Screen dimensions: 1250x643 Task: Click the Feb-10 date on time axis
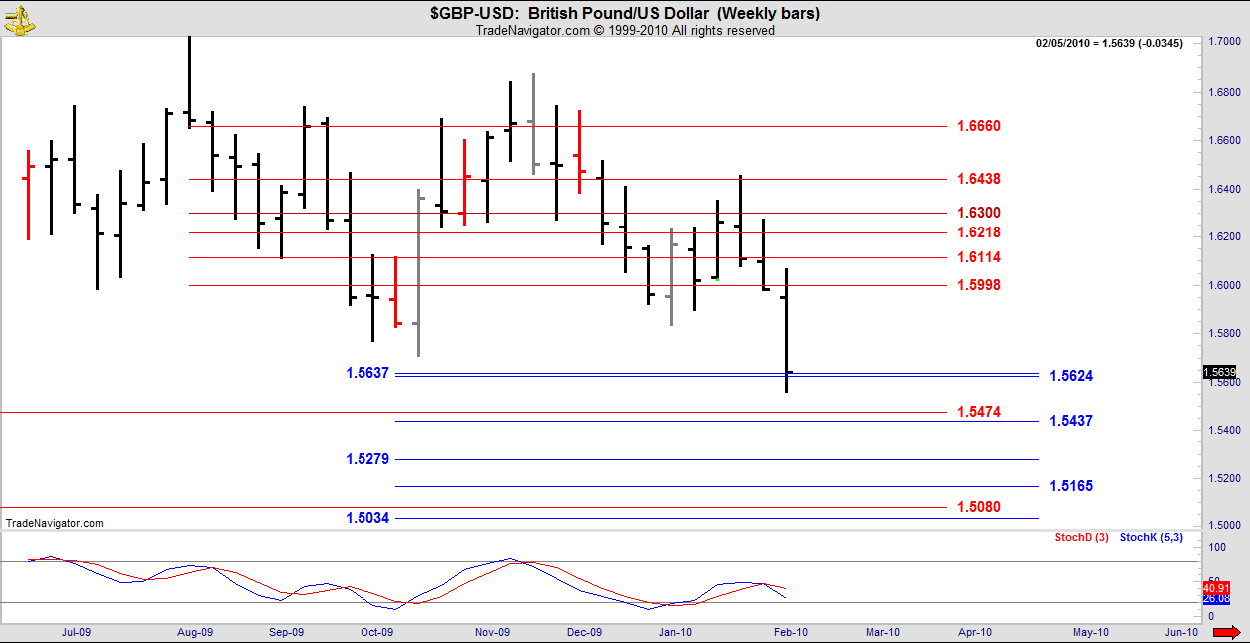(x=782, y=632)
